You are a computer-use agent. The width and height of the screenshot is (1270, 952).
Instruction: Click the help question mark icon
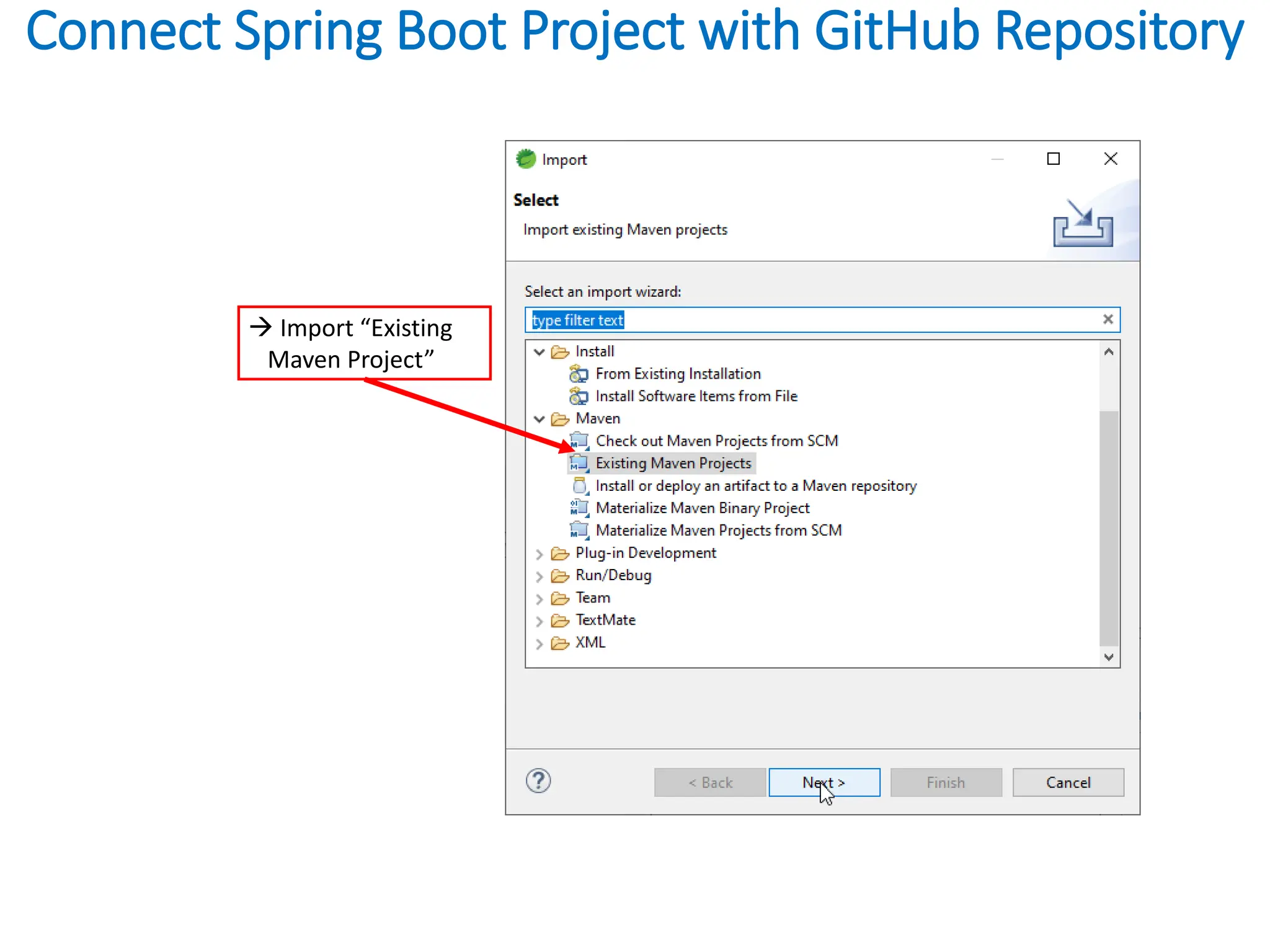tap(538, 781)
